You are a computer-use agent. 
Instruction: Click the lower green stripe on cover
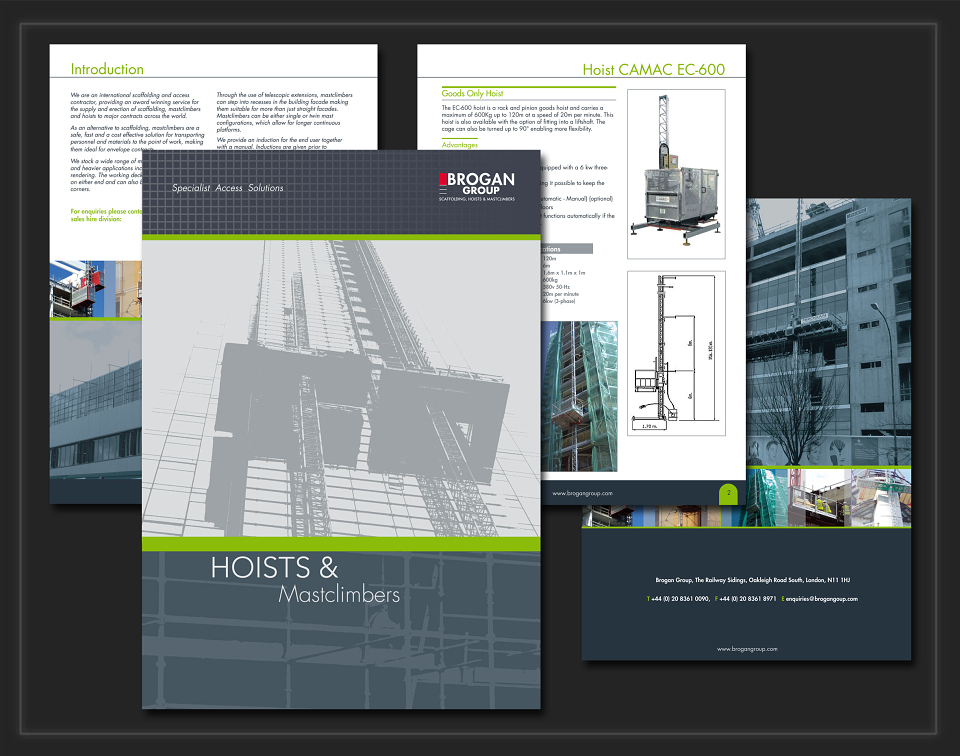(x=341, y=544)
